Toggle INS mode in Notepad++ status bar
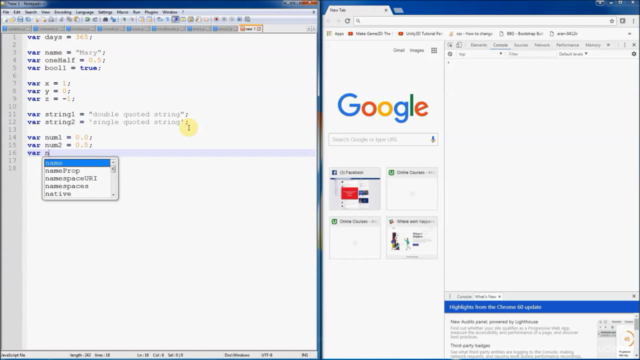 [x=304, y=355]
